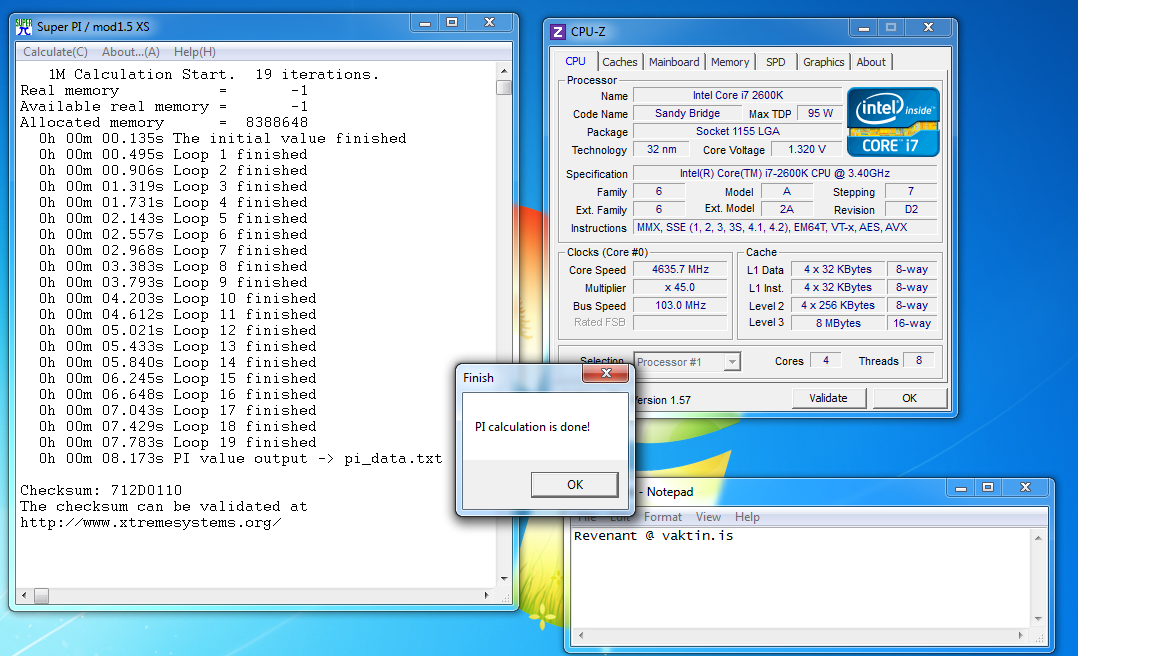Expand the Processor #1 selection dropdown

point(731,362)
